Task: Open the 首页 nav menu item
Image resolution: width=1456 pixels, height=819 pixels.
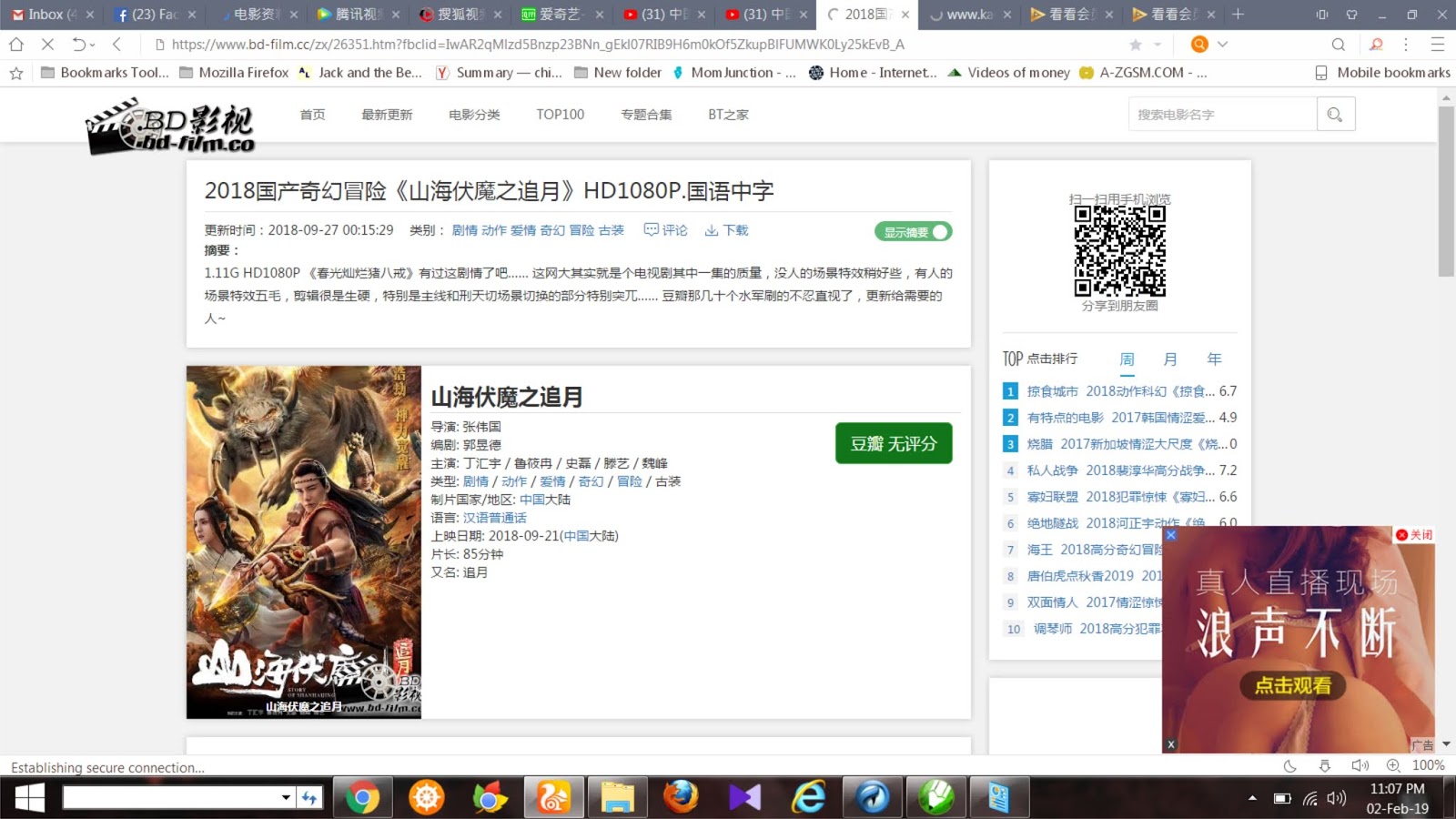Action: click(312, 115)
